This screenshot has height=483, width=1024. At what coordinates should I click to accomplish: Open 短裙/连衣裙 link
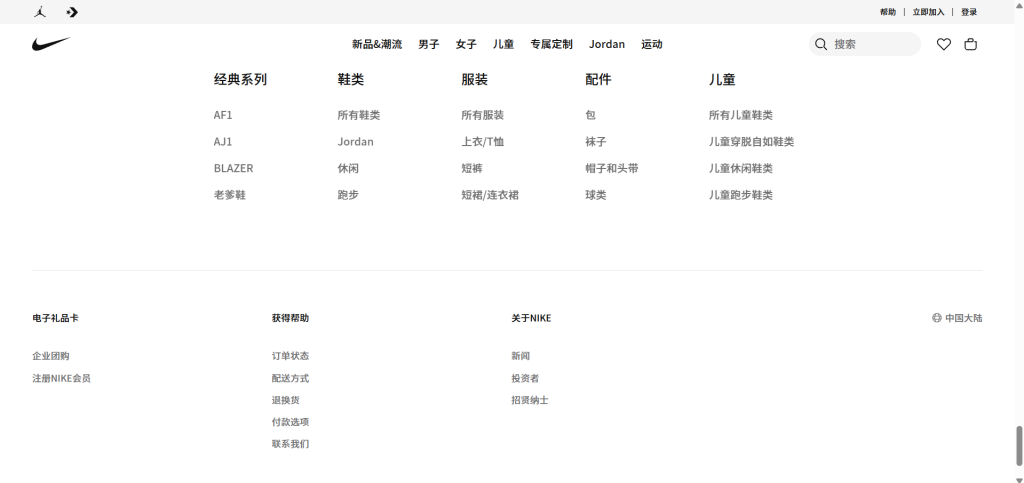[490, 195]
